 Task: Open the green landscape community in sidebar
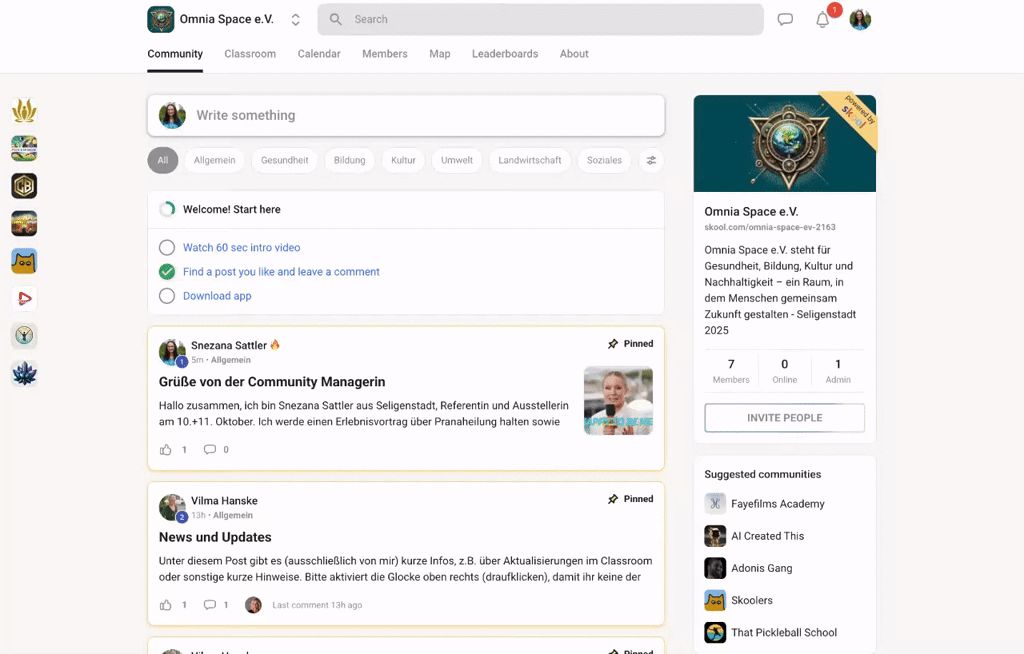[x=24, y=148]
